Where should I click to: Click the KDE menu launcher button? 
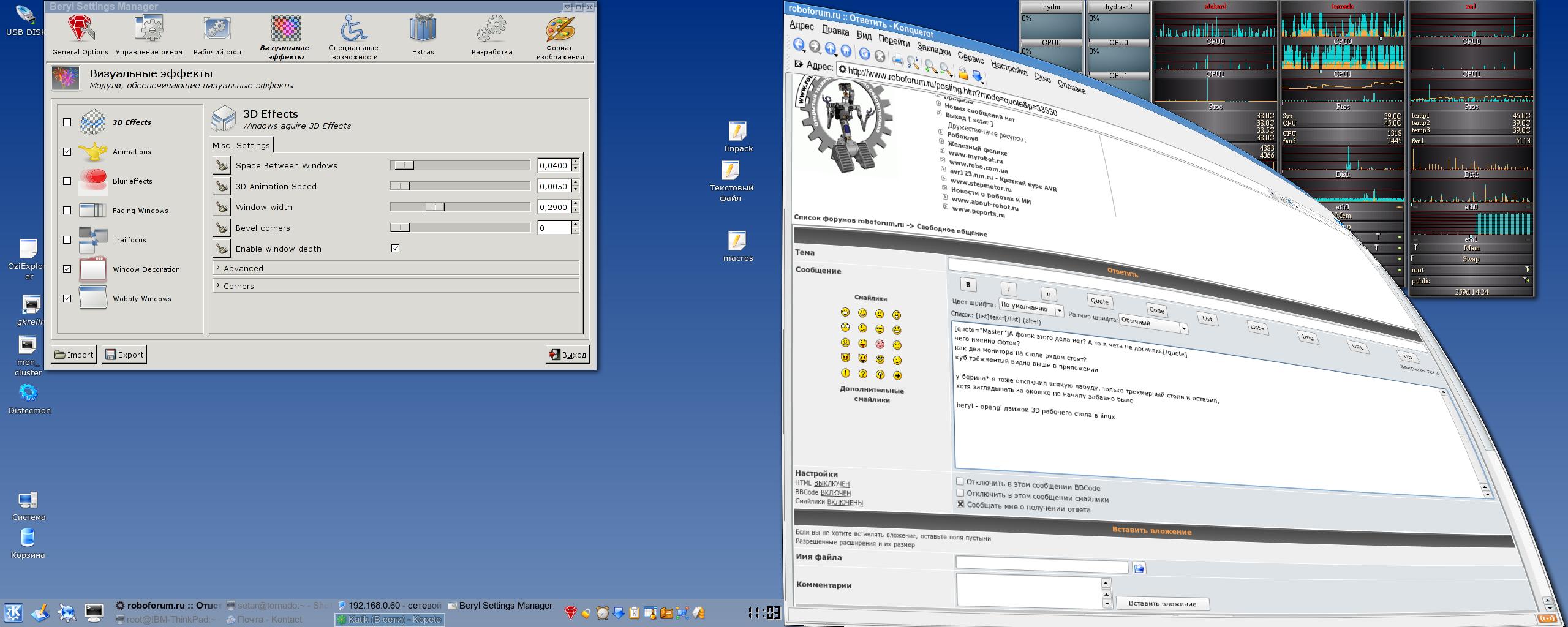click(x=13, y=612)
